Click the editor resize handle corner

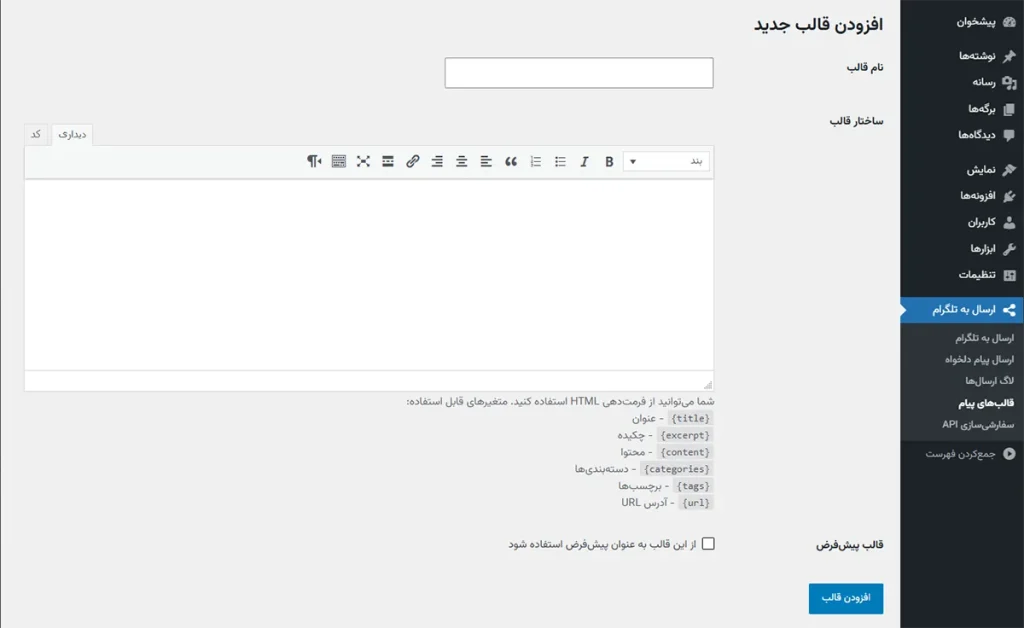(x=707, y=385)
